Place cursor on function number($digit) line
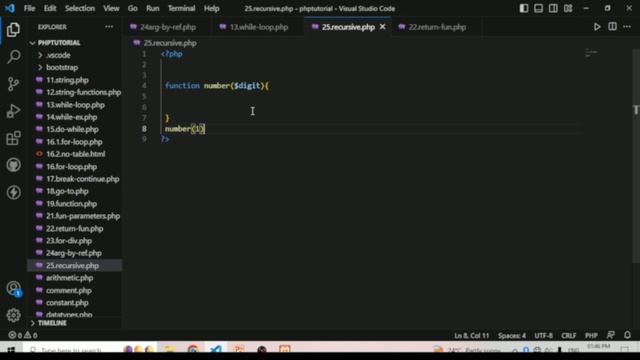 [216, 86]
